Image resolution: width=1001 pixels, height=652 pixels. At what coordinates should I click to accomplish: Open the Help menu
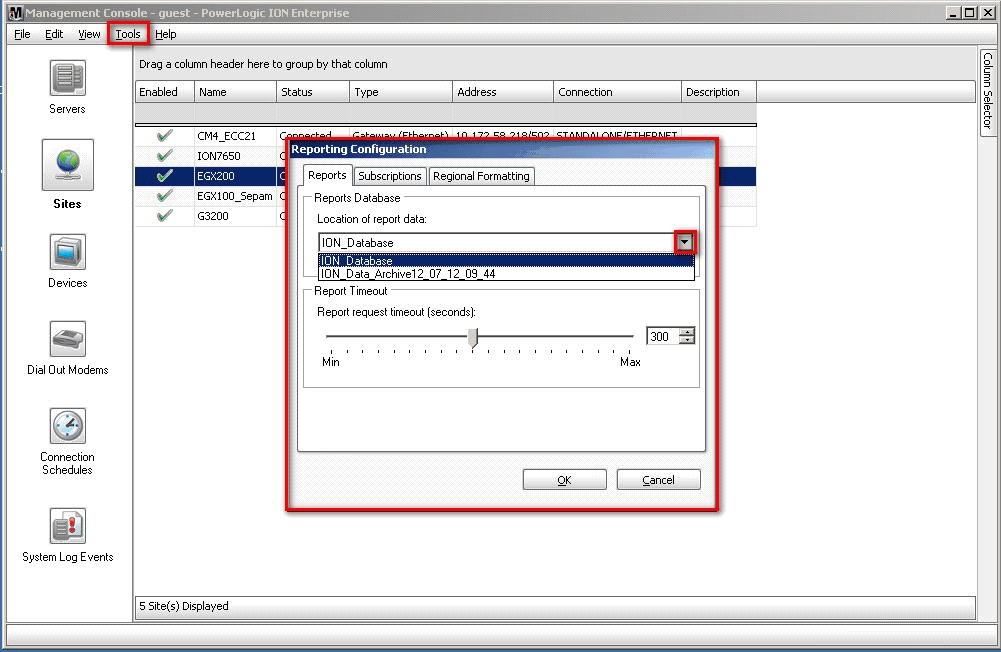point(166,34)
